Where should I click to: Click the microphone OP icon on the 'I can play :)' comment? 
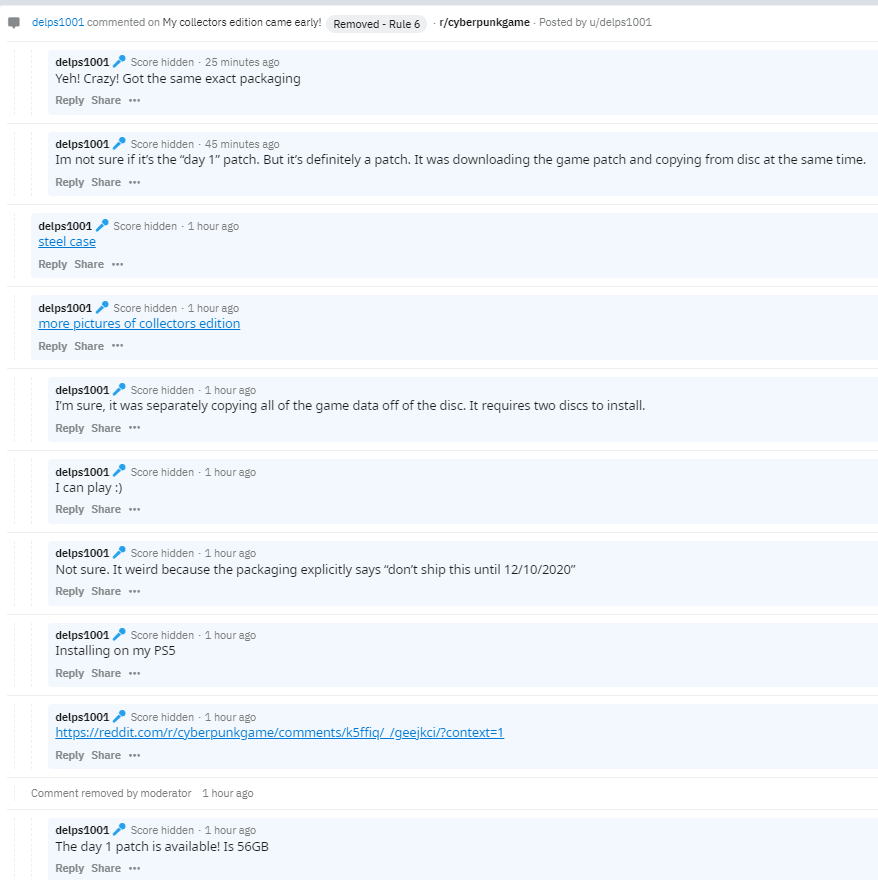tap(119, 471)
